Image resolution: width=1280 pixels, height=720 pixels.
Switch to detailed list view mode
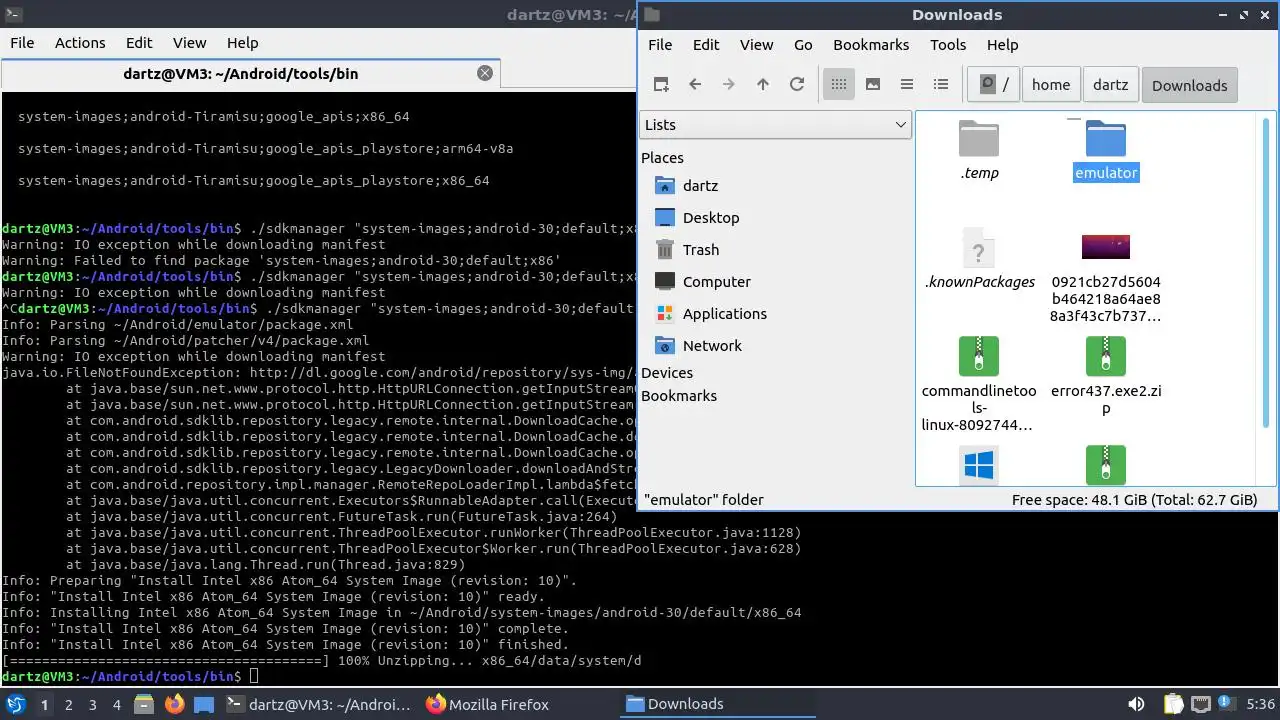pyautogui.click(x=941, y=85)
